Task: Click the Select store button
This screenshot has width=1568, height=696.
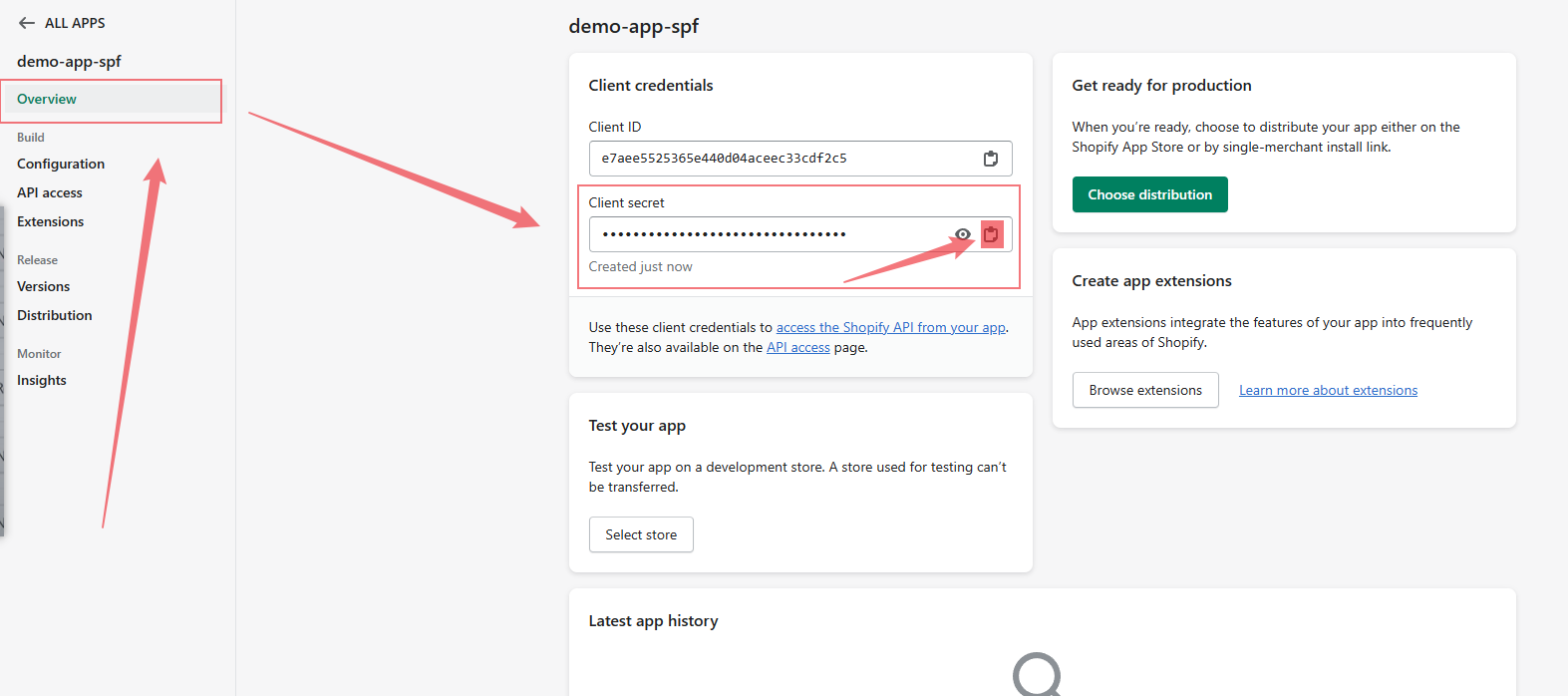Action: click(x=641, y=534)
